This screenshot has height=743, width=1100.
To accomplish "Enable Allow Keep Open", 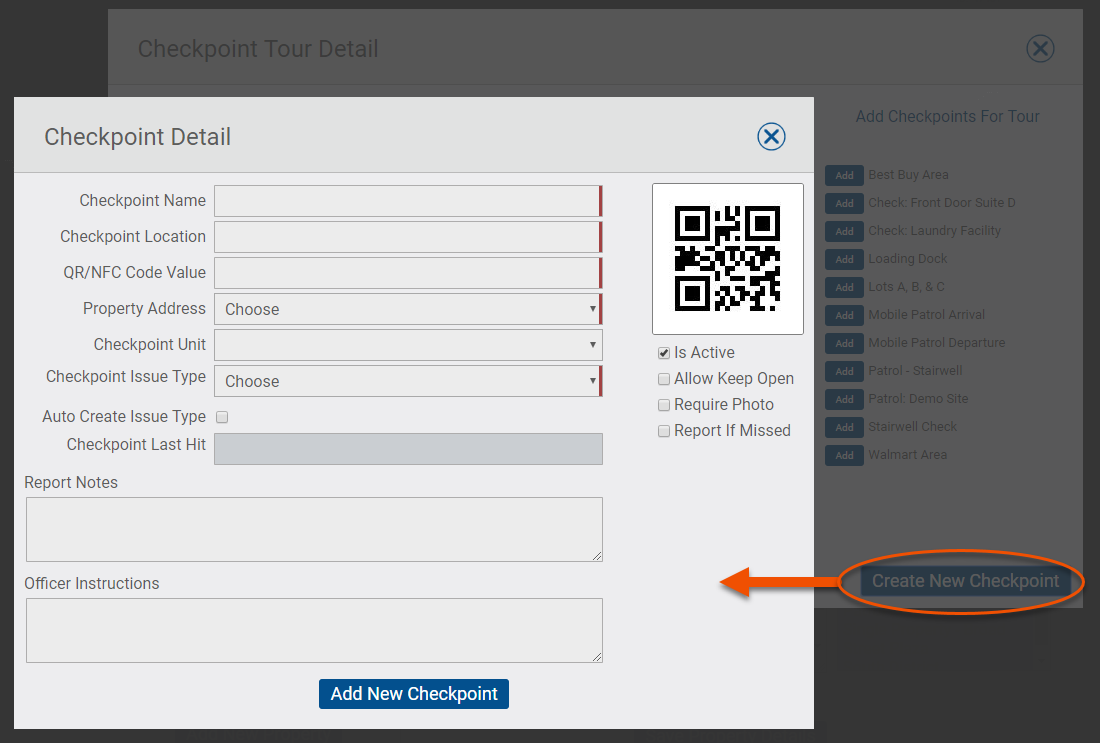I will (x=664, y=378).
